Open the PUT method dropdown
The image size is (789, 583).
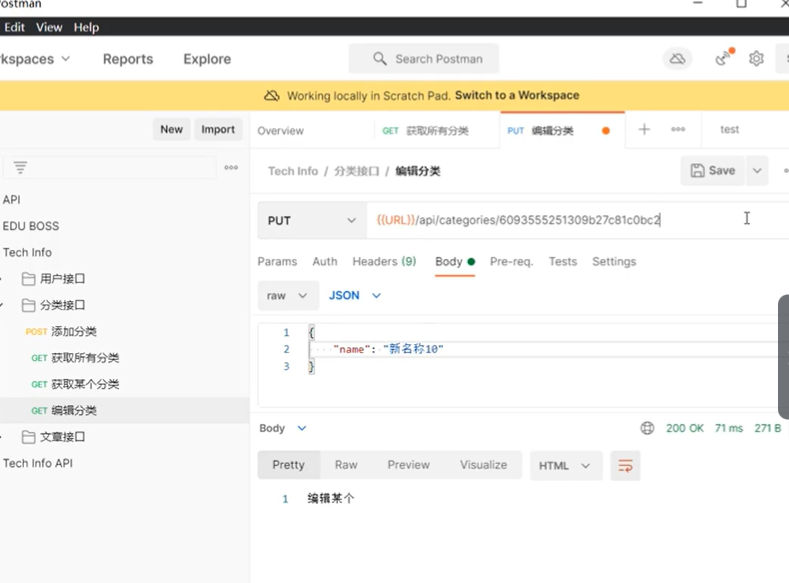click(312, 220)
